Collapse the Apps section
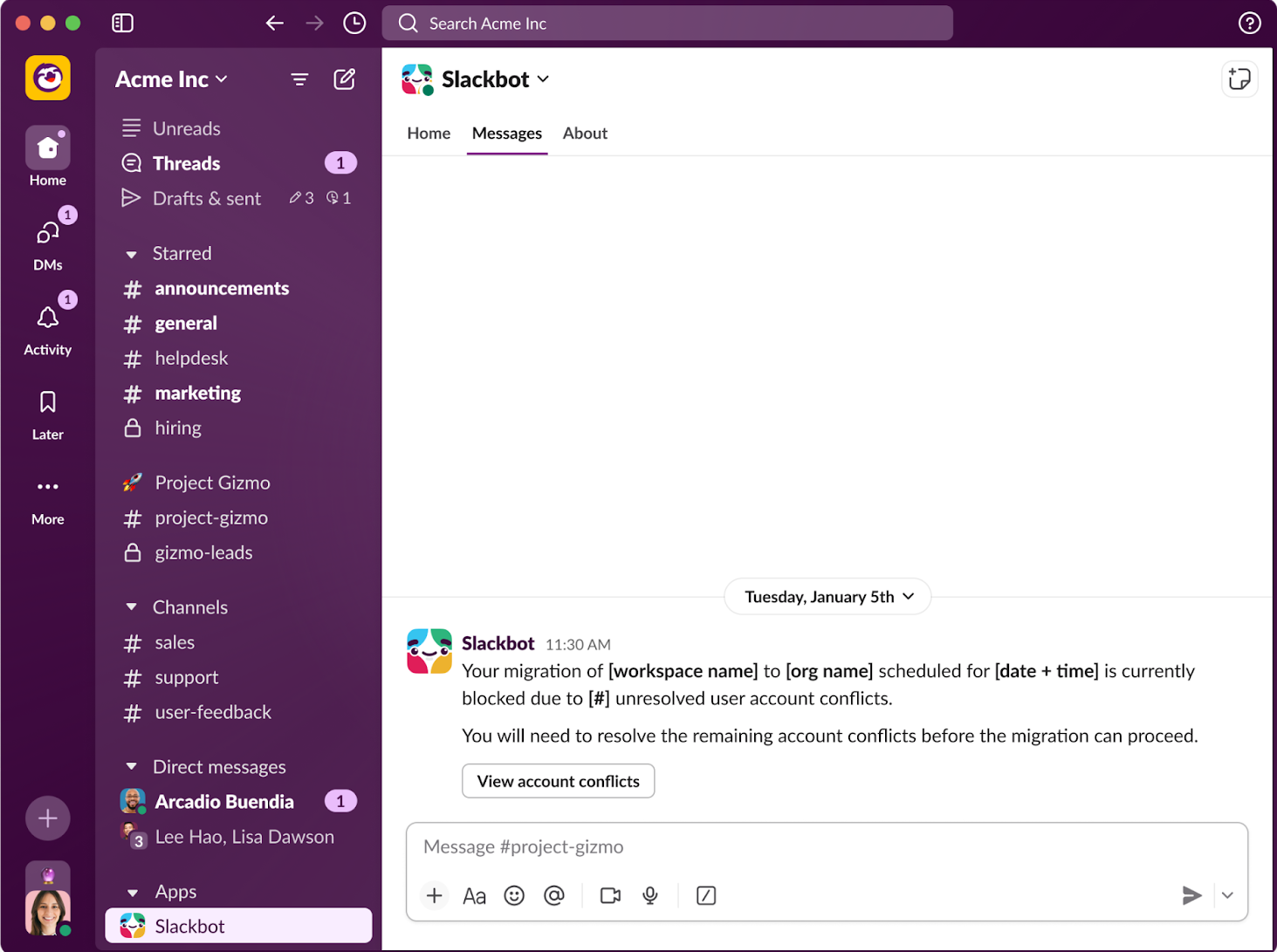 [133, 893]
